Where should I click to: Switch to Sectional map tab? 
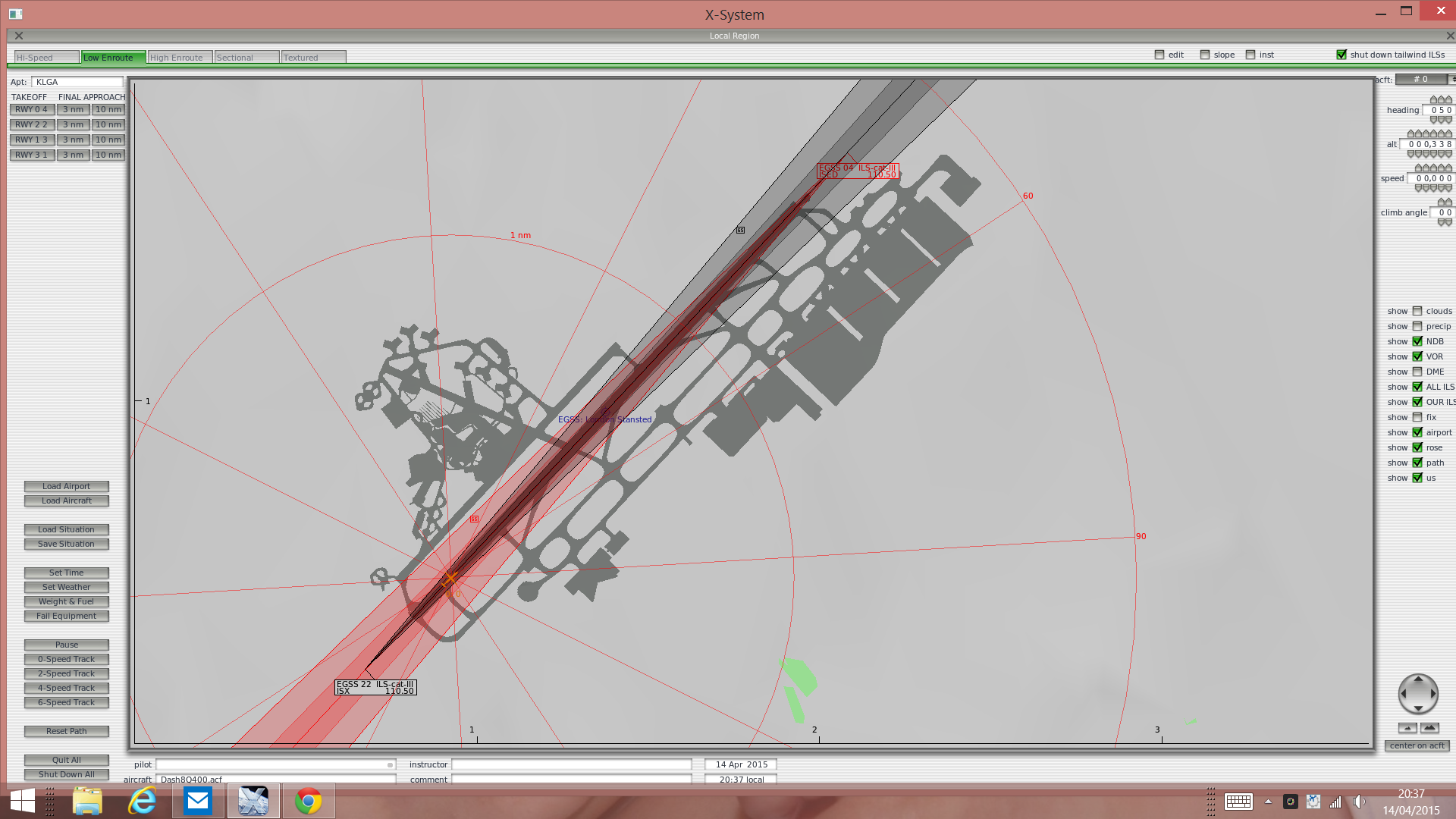click(246, 58)
